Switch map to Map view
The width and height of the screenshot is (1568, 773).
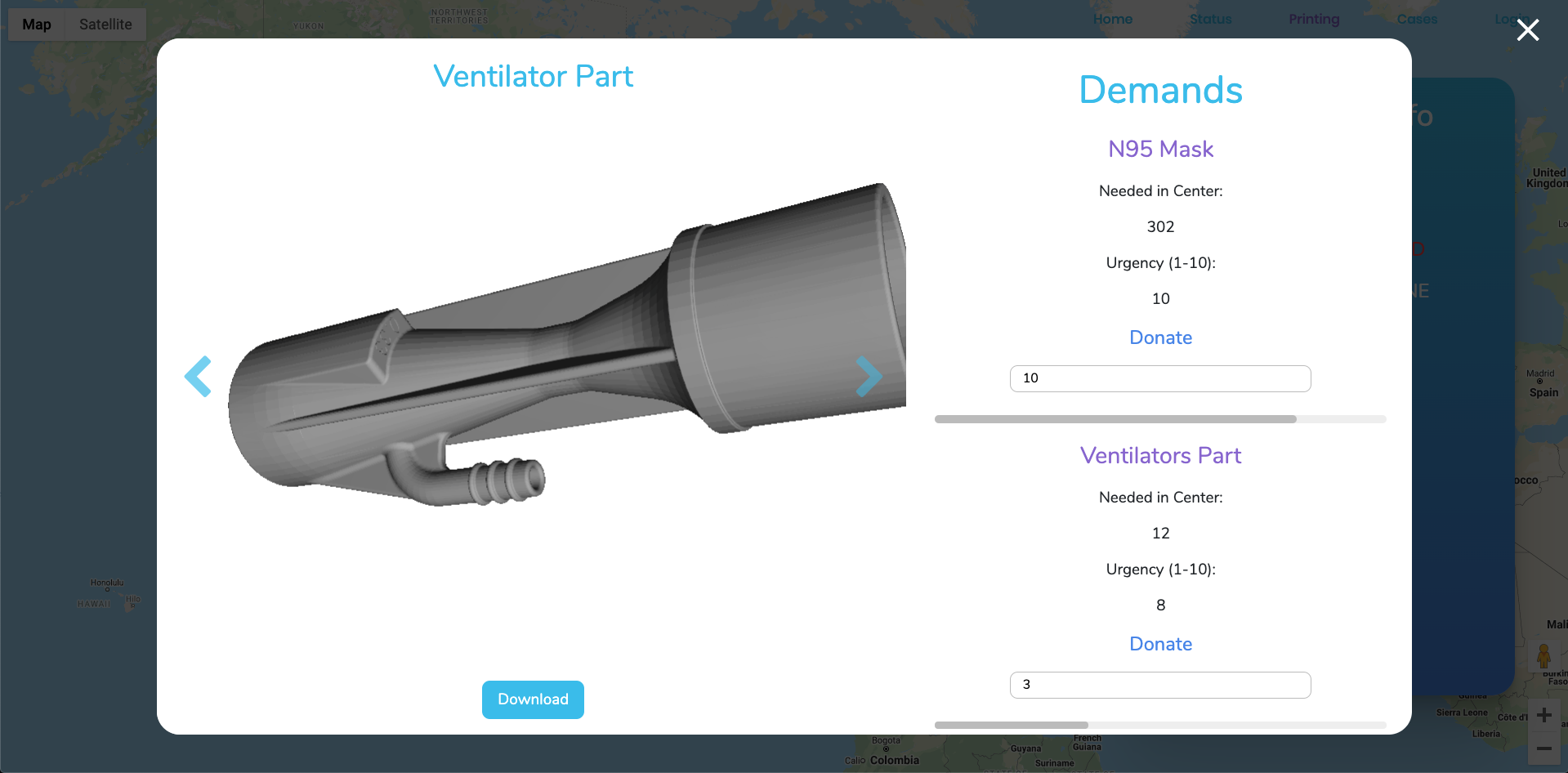tap(37, 25)
